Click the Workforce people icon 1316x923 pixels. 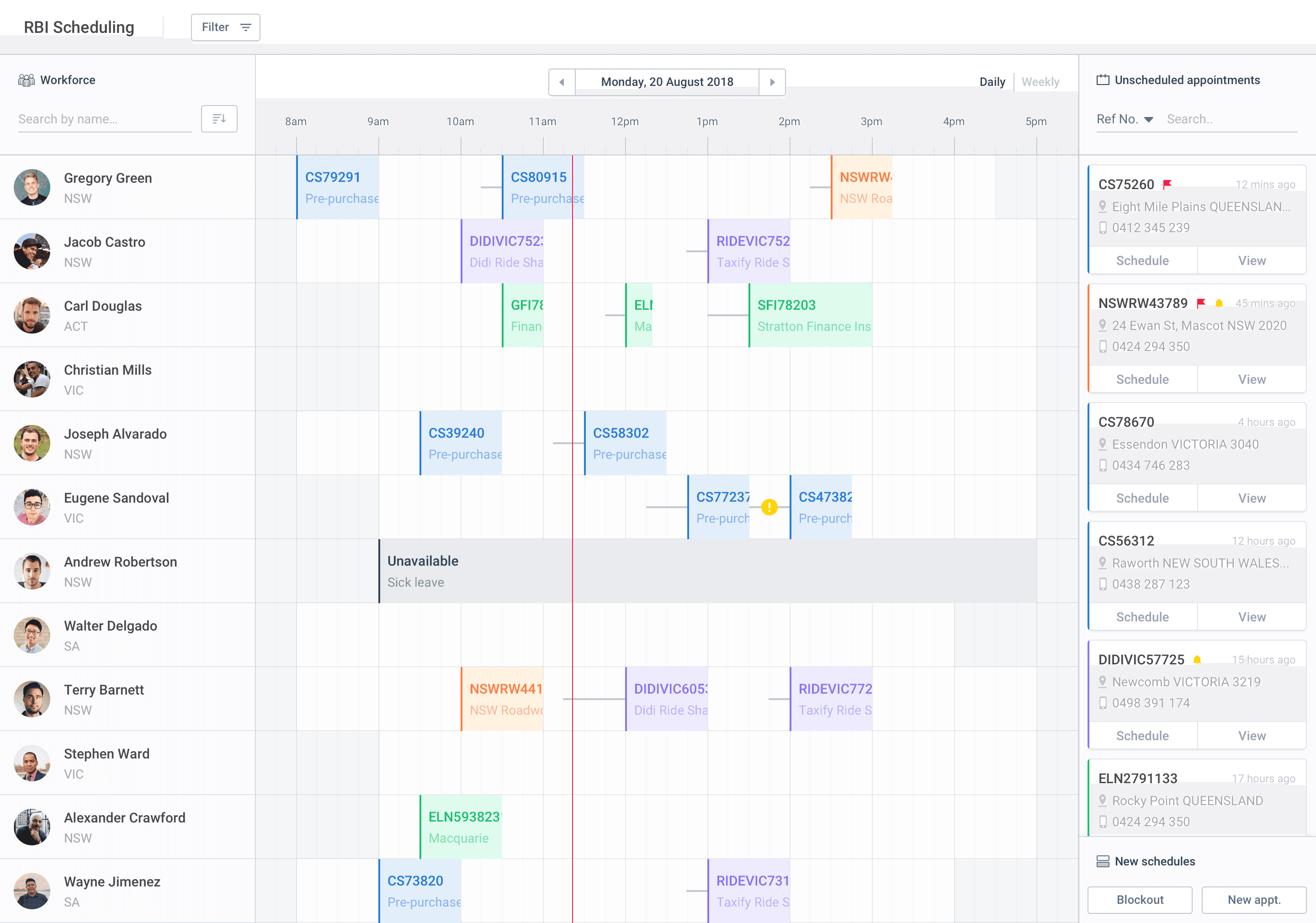[27, 80]
